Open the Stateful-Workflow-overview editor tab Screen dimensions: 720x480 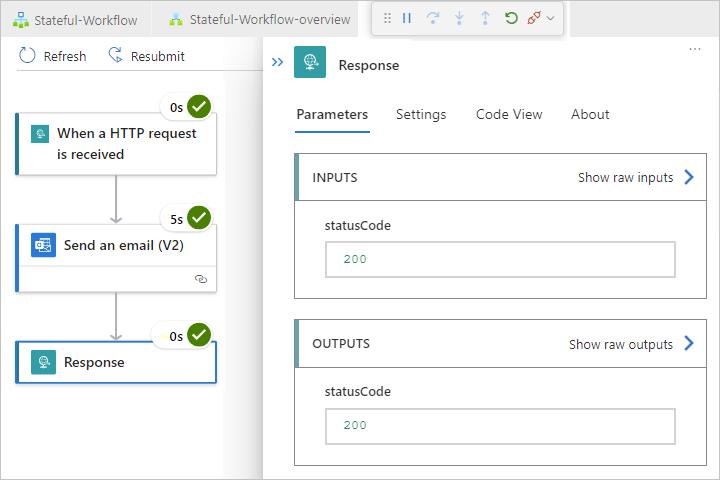point(260,19)
